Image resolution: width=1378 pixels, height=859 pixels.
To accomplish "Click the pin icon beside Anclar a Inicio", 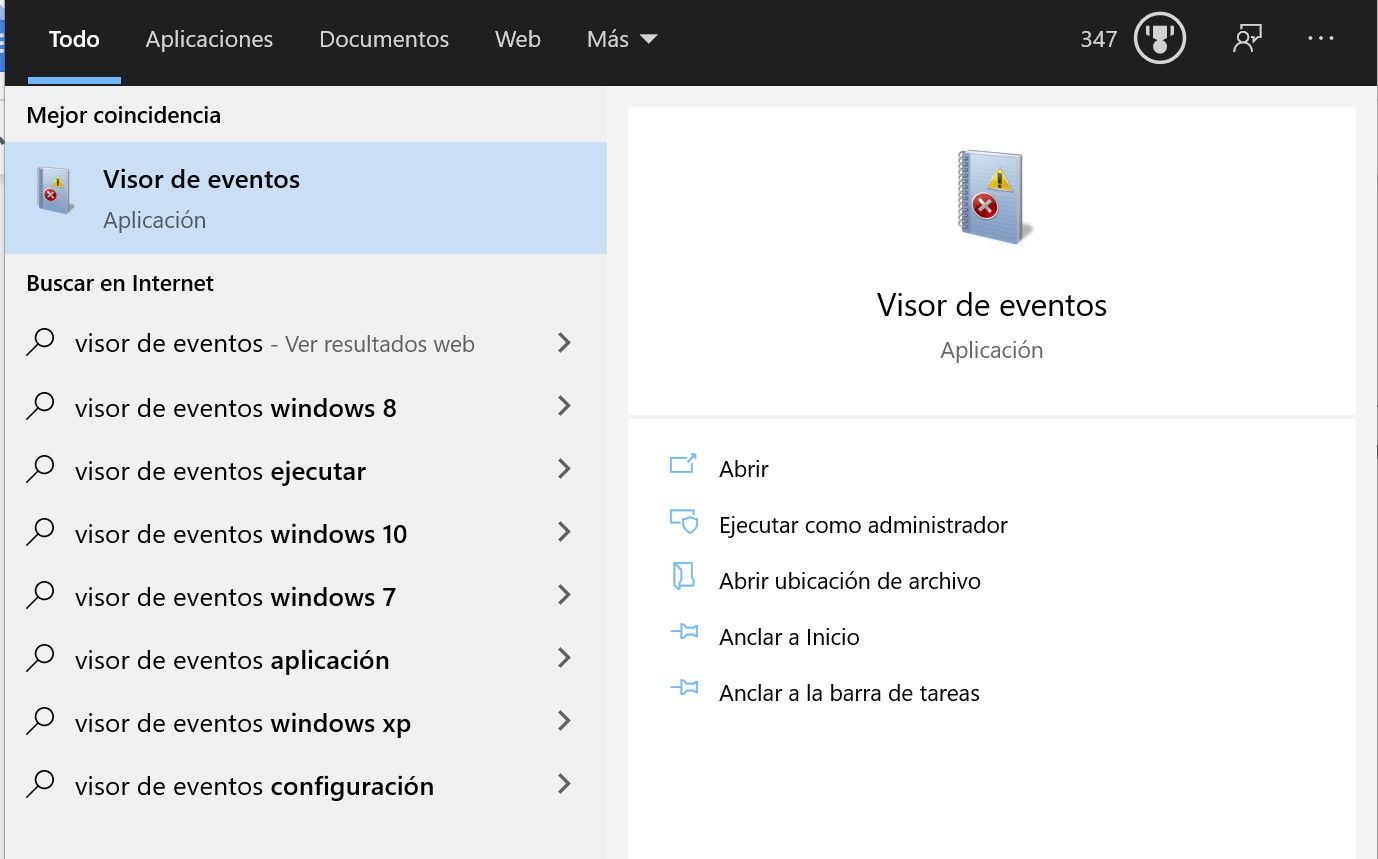I will point(683,633).
